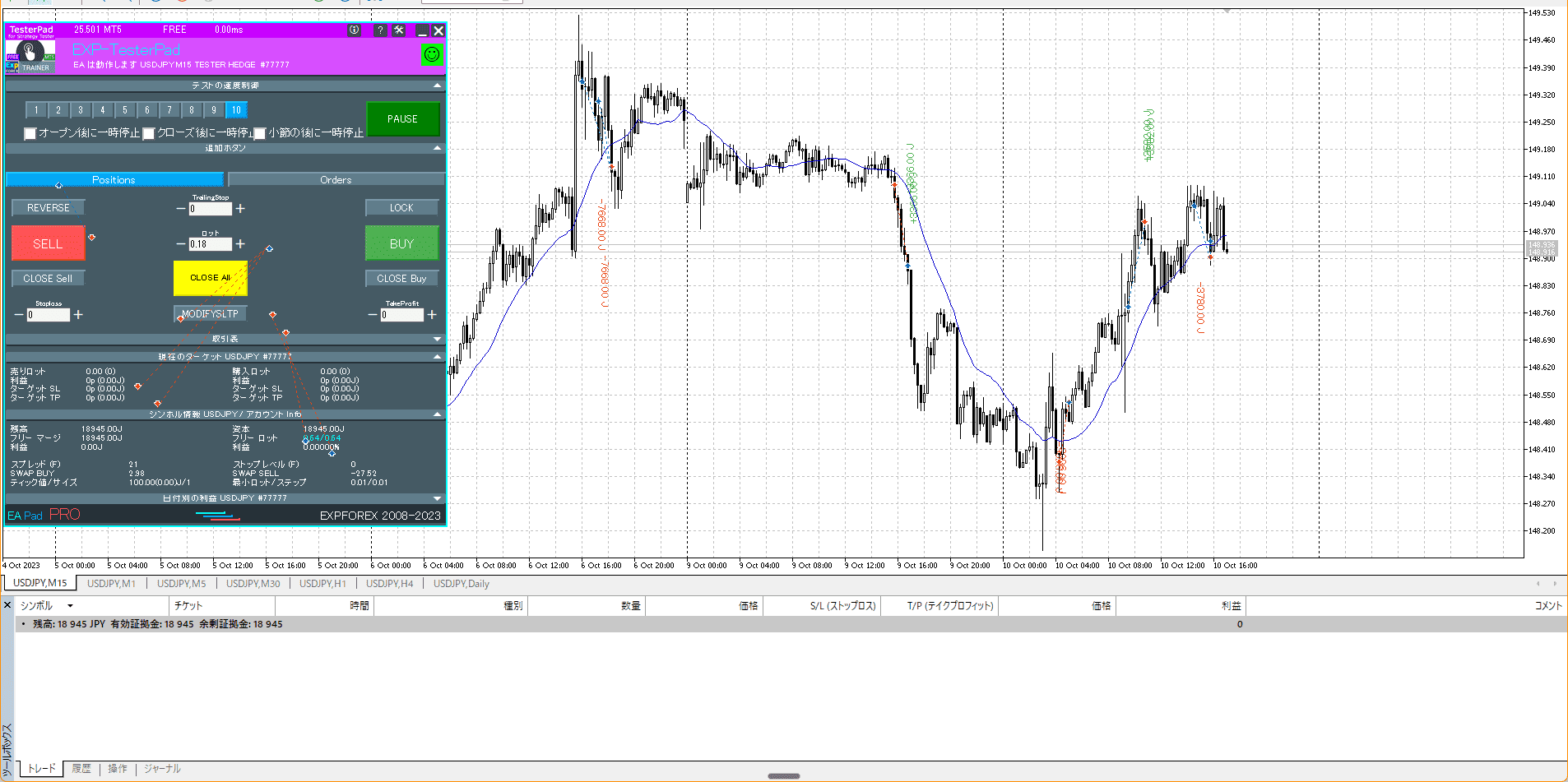Close the toolbox panel with X icon
Image resolution: width=1568 pixels, height=782 pixels.
[7, 606]
